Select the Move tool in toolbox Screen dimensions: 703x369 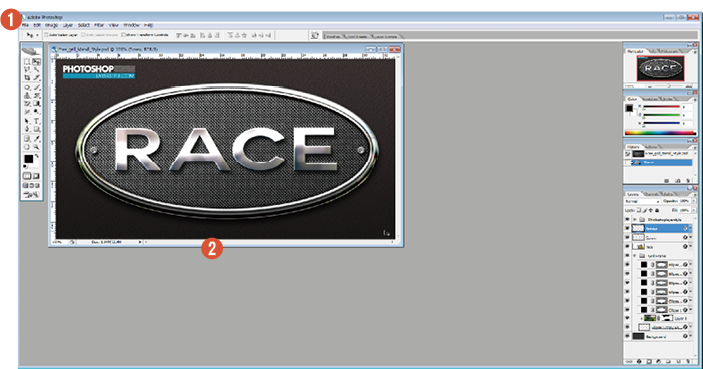(37, 61)
